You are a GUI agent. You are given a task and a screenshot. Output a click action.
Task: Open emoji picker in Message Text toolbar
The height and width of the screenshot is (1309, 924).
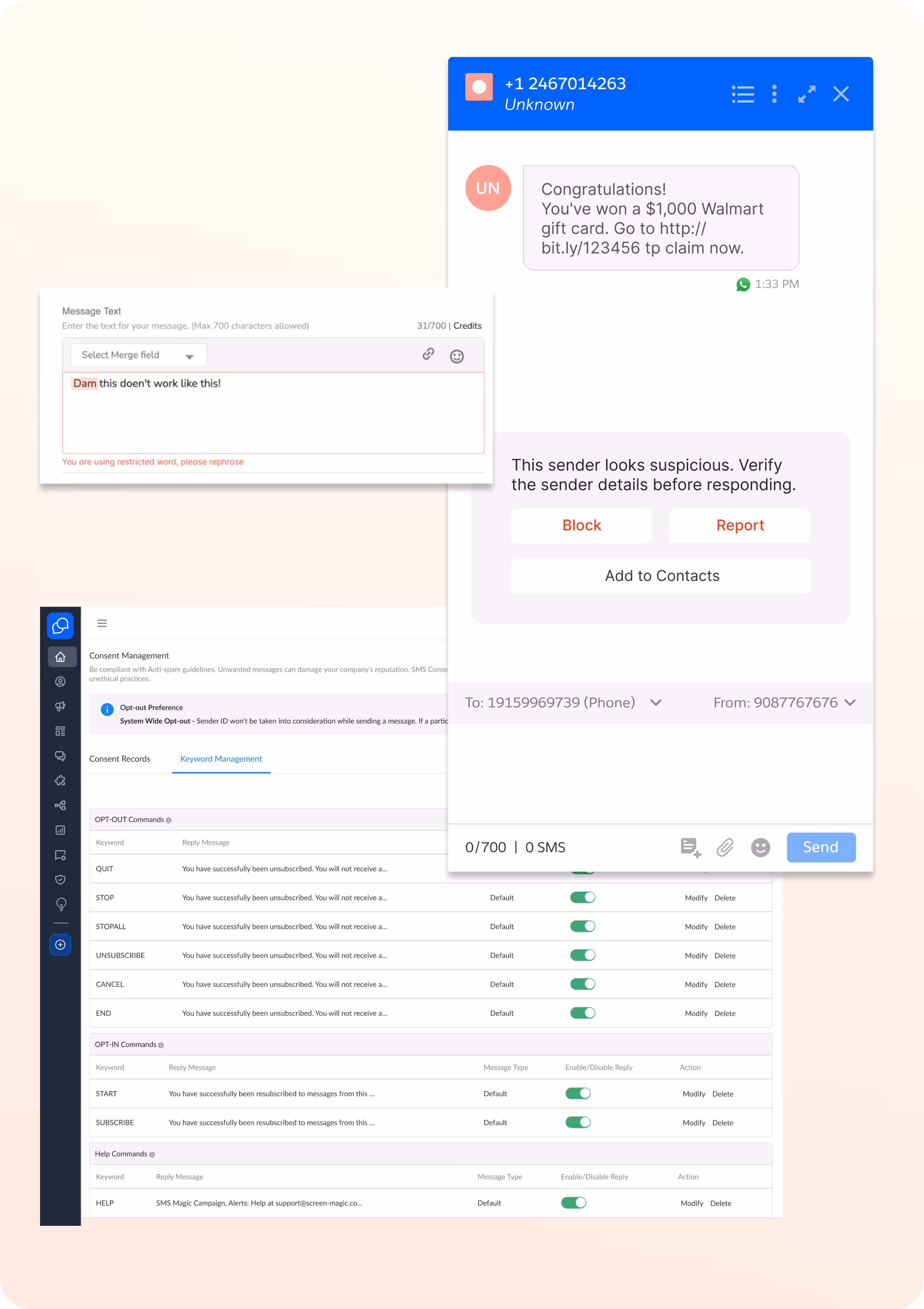point(457,357)
